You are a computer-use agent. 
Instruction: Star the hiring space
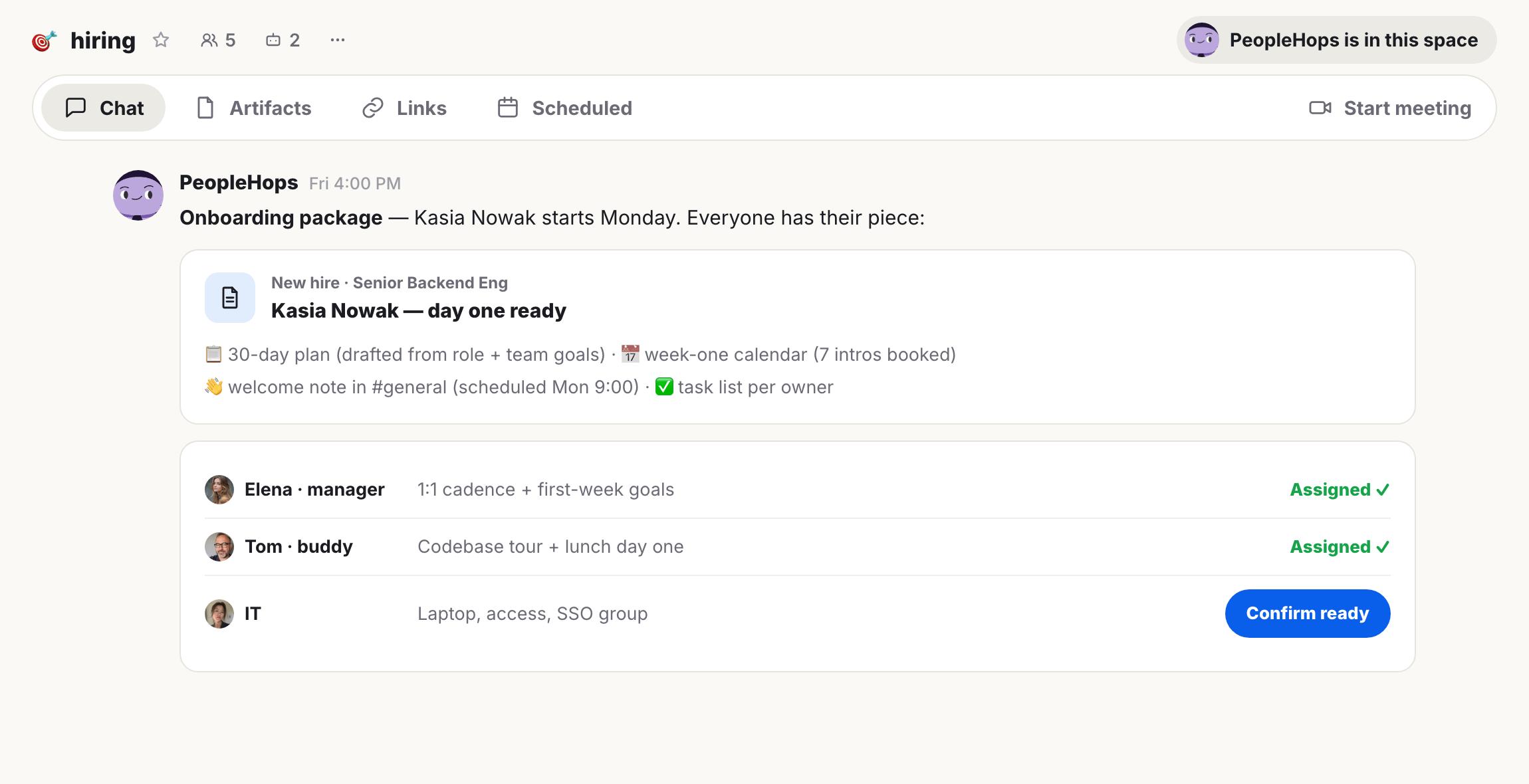(x=161, y=40)
